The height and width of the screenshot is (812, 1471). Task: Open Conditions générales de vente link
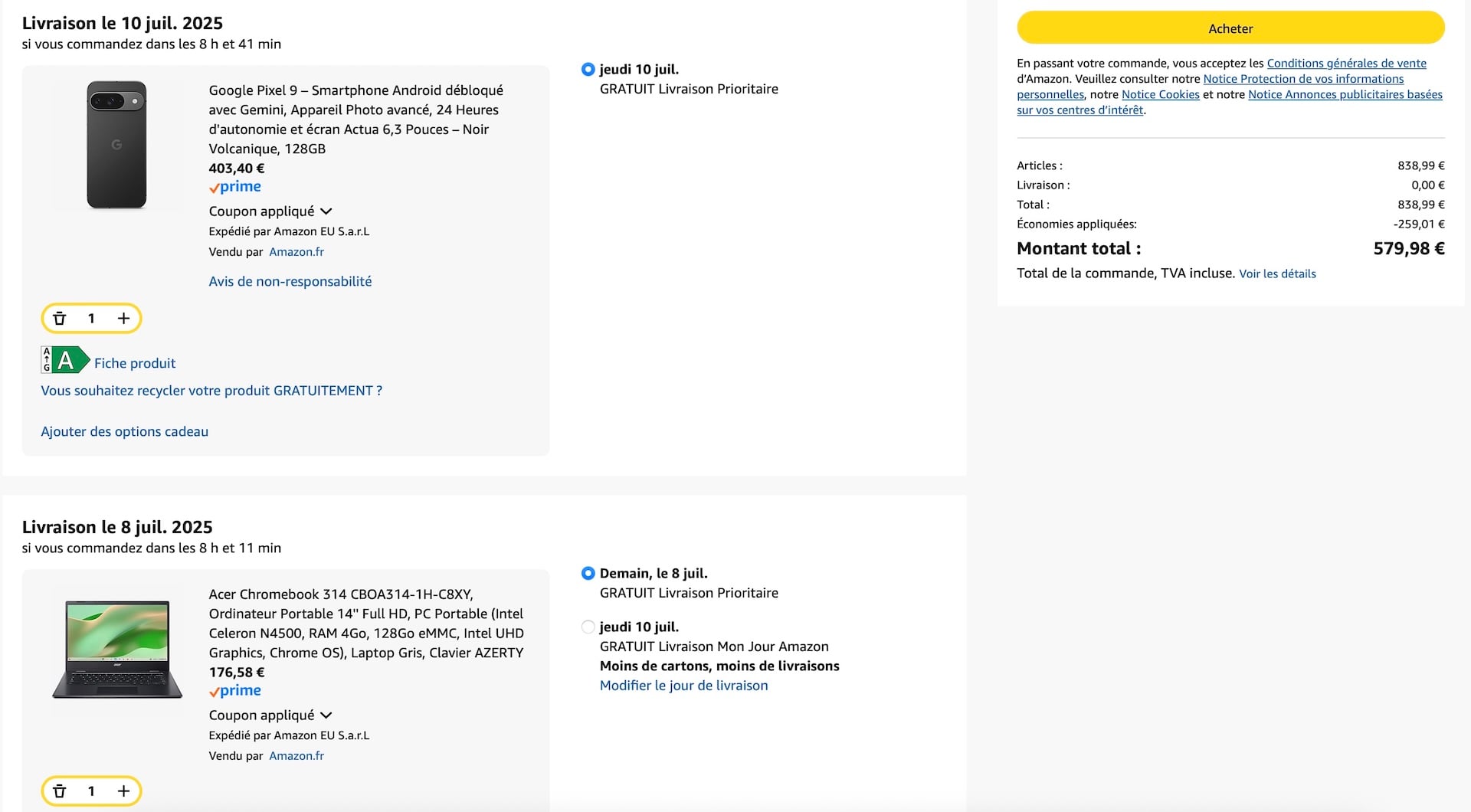(x=1346, y=64)
